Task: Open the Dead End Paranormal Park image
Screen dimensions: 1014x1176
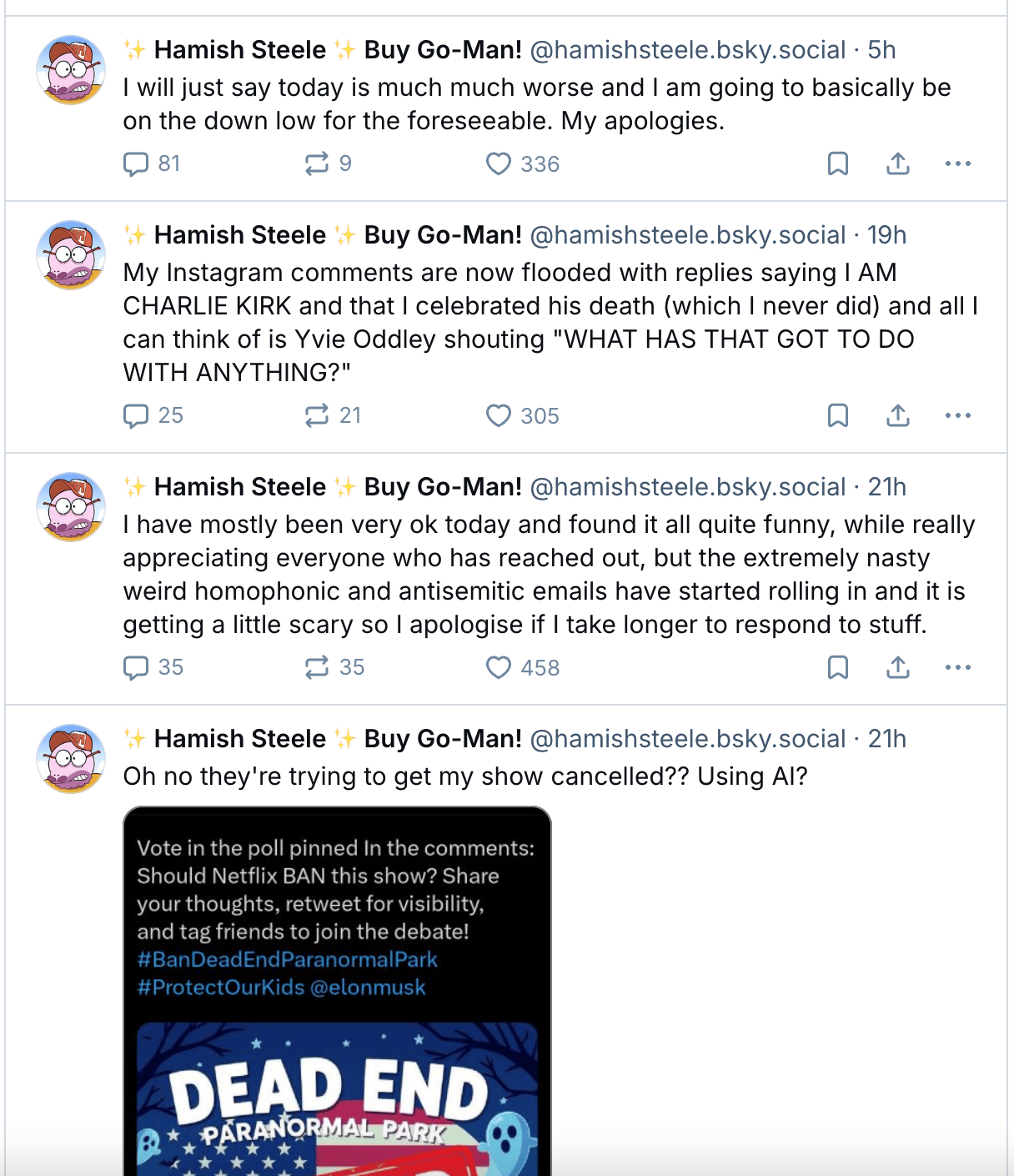Action: [x=337, y=991]
